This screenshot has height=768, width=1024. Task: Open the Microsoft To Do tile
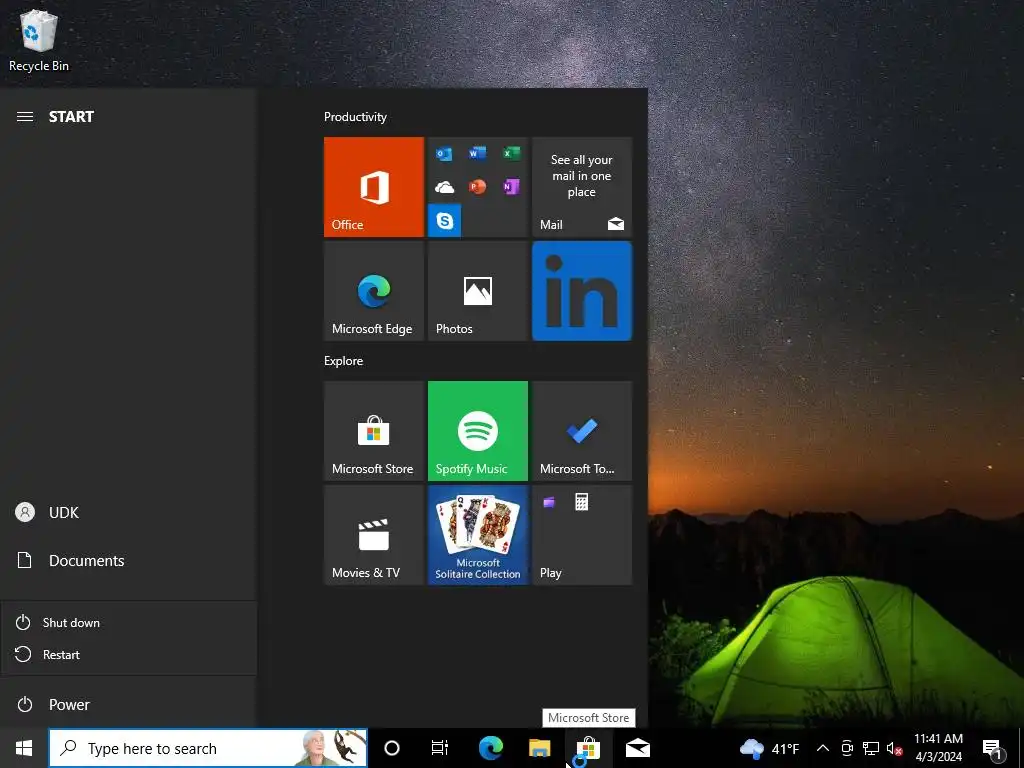(x=582, y=431)
